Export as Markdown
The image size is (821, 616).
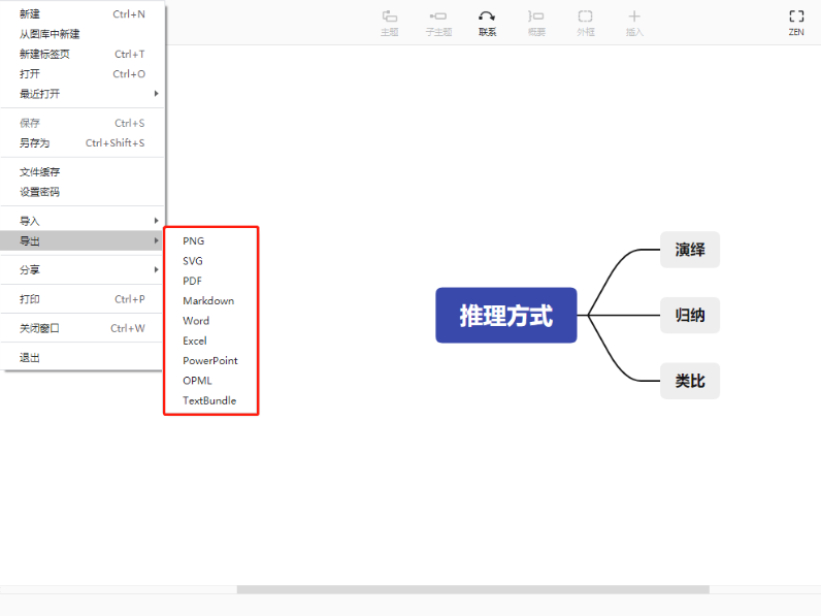(211, 301)
